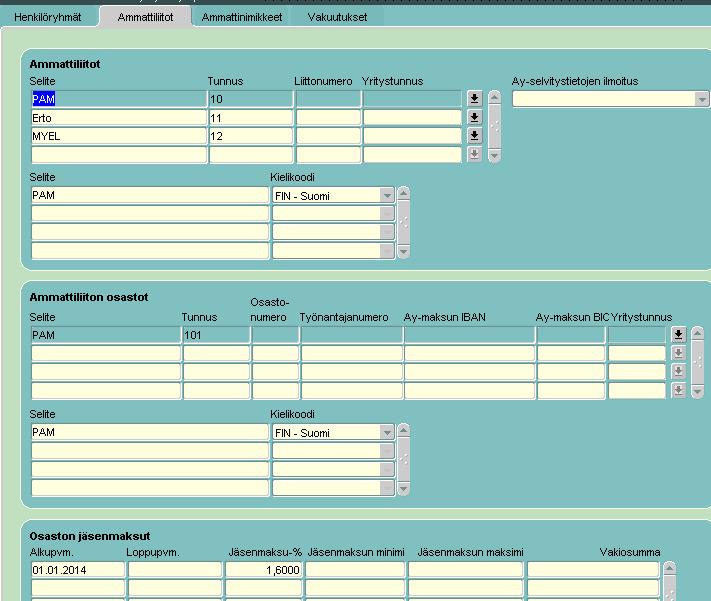
Task: Click Yritystunnus field in MYEL row
Action: pyautogui.click(x=412, y=136)
